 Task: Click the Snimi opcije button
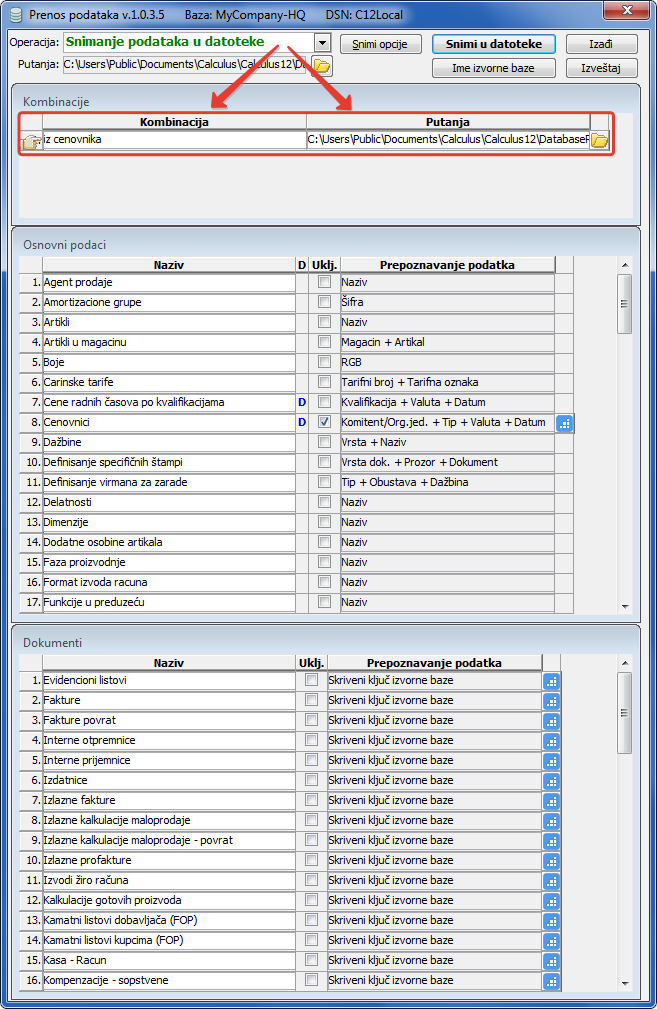pos(380,45)
